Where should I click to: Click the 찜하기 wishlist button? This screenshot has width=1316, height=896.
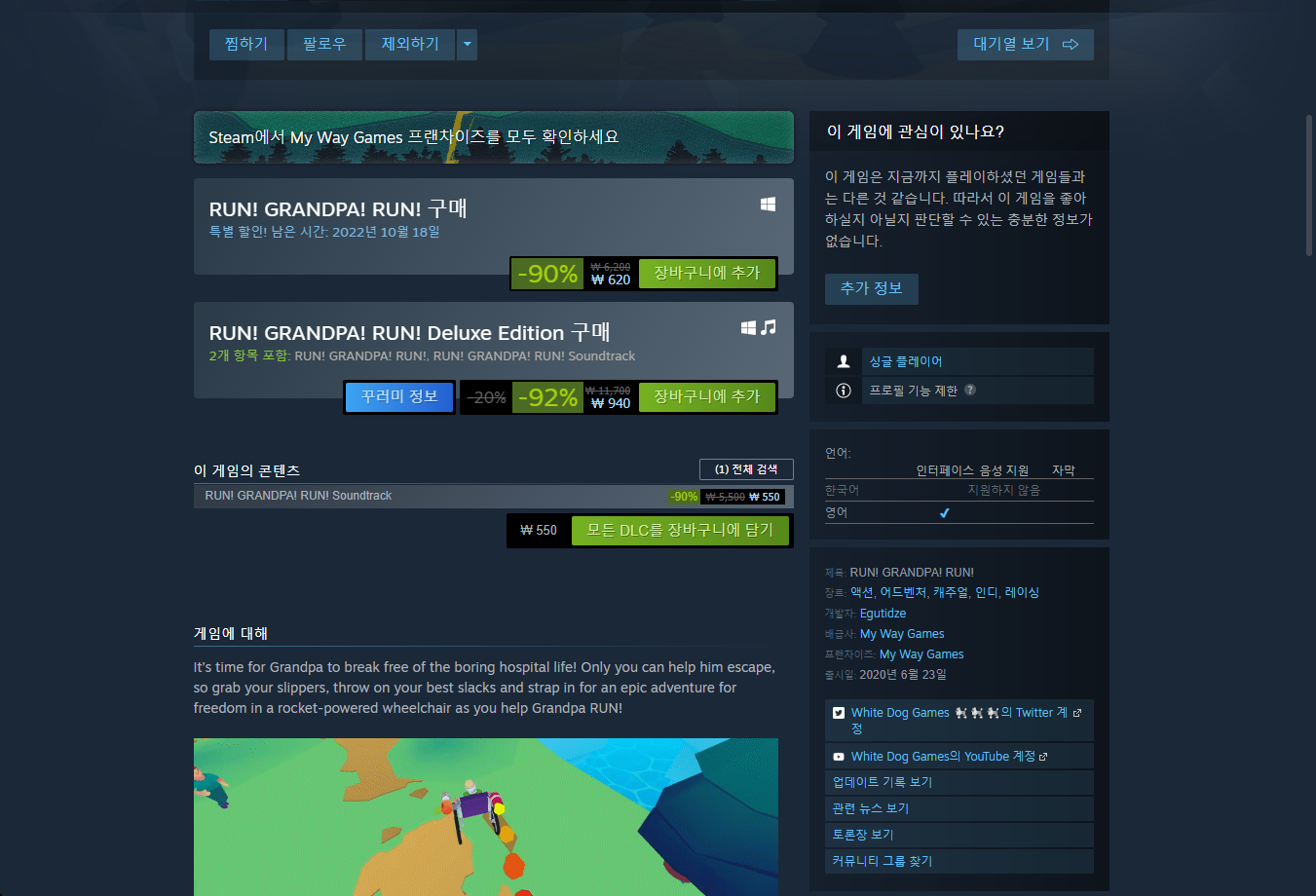pyautogui.click(x=245, y=44)
